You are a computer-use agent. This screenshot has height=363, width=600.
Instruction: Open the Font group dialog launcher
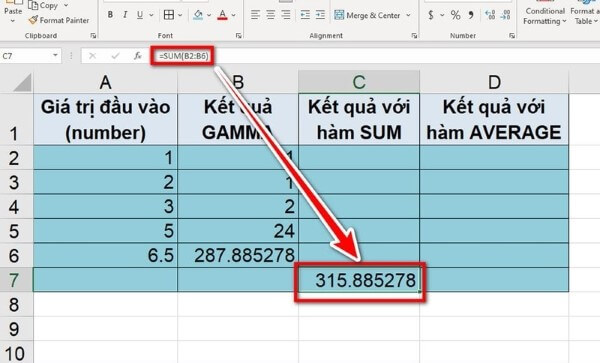238,36
